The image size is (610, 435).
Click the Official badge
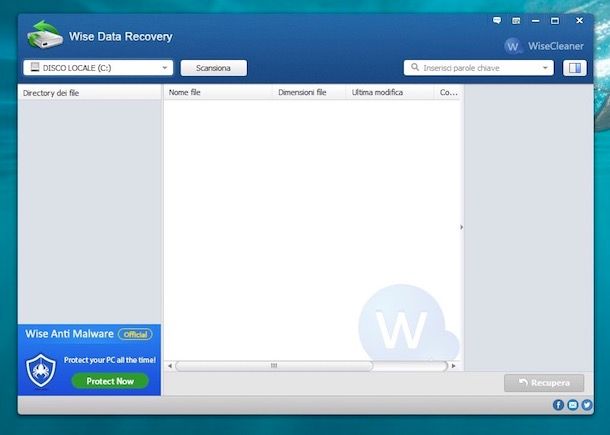tap(135, 334)
